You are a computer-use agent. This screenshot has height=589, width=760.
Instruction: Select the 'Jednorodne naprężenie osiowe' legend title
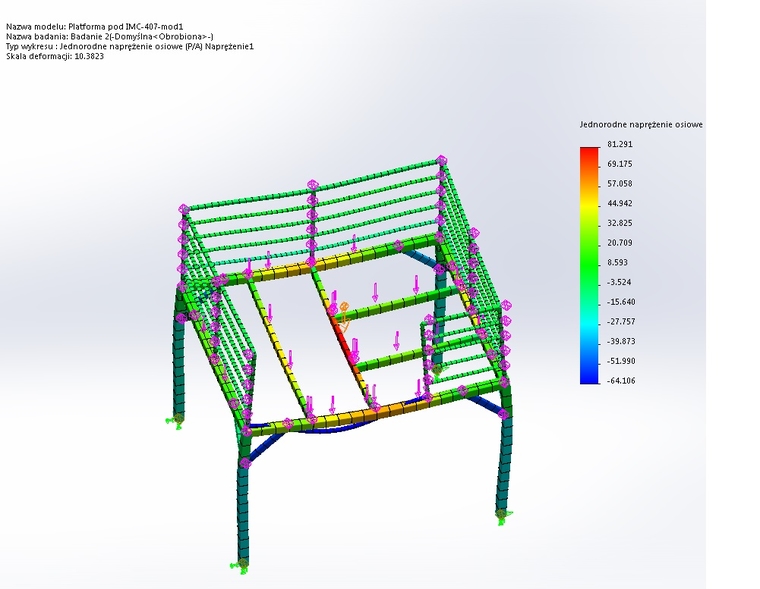(641, 125)
